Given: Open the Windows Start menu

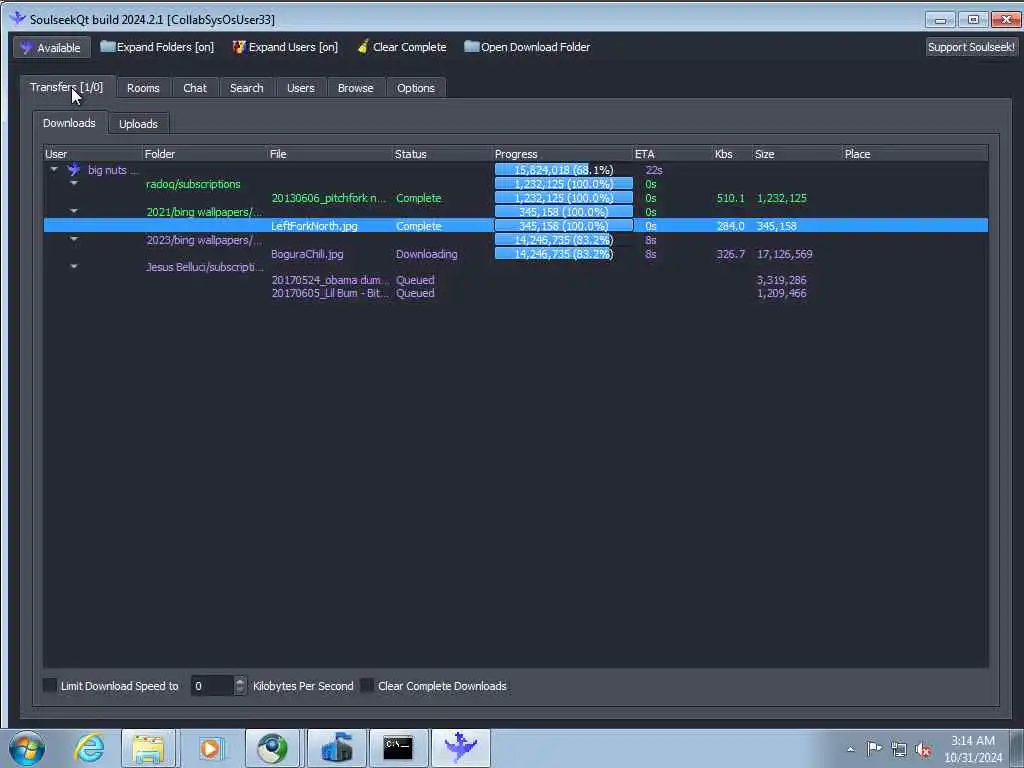Looking at the screenshot, I should (27, 748).
